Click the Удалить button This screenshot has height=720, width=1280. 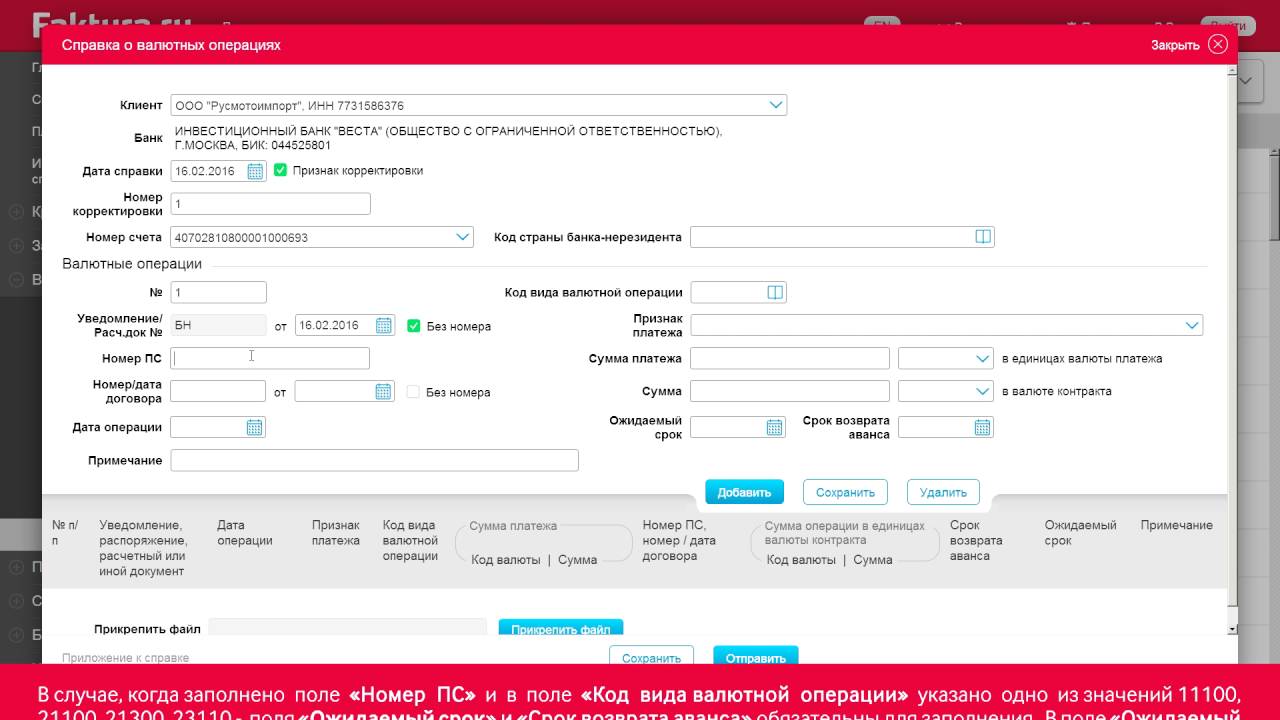pyautogui.click(x=943, y=492)
